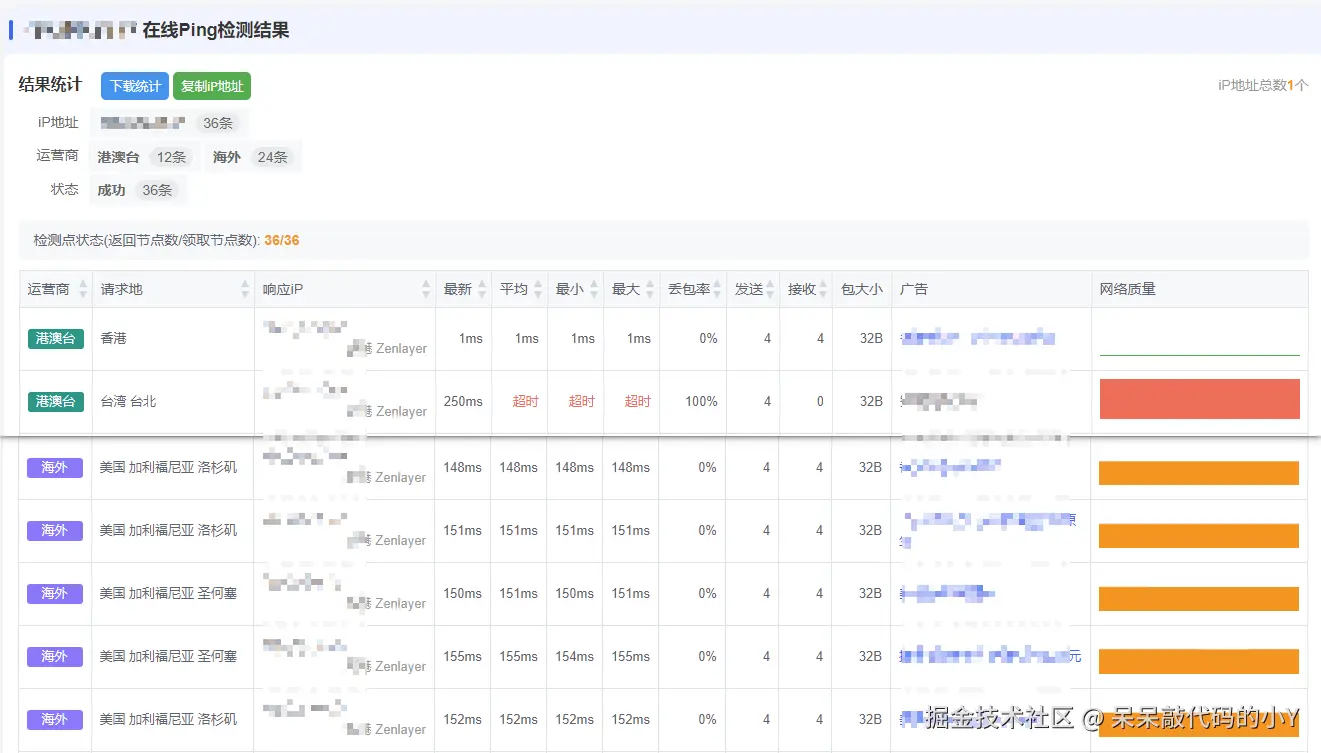This screenshot has height=753, width=1321.
Task: Click the 下载统计 download button
Action: tap(134, 86)
